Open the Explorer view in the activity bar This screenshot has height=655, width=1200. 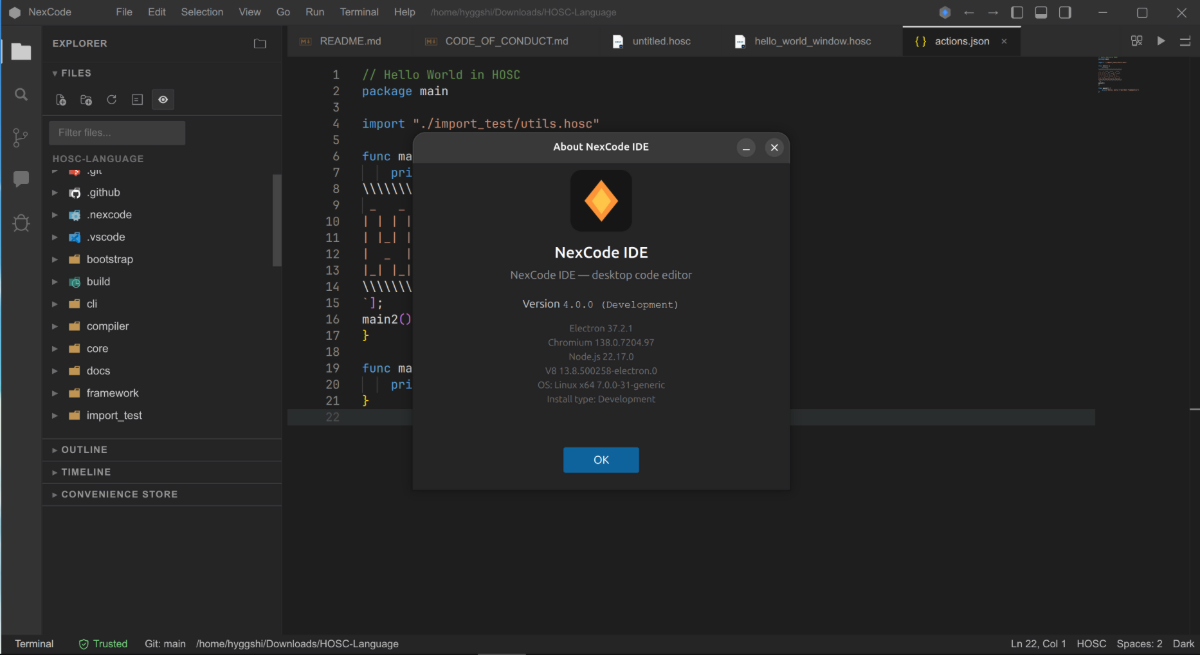[21, 51]
